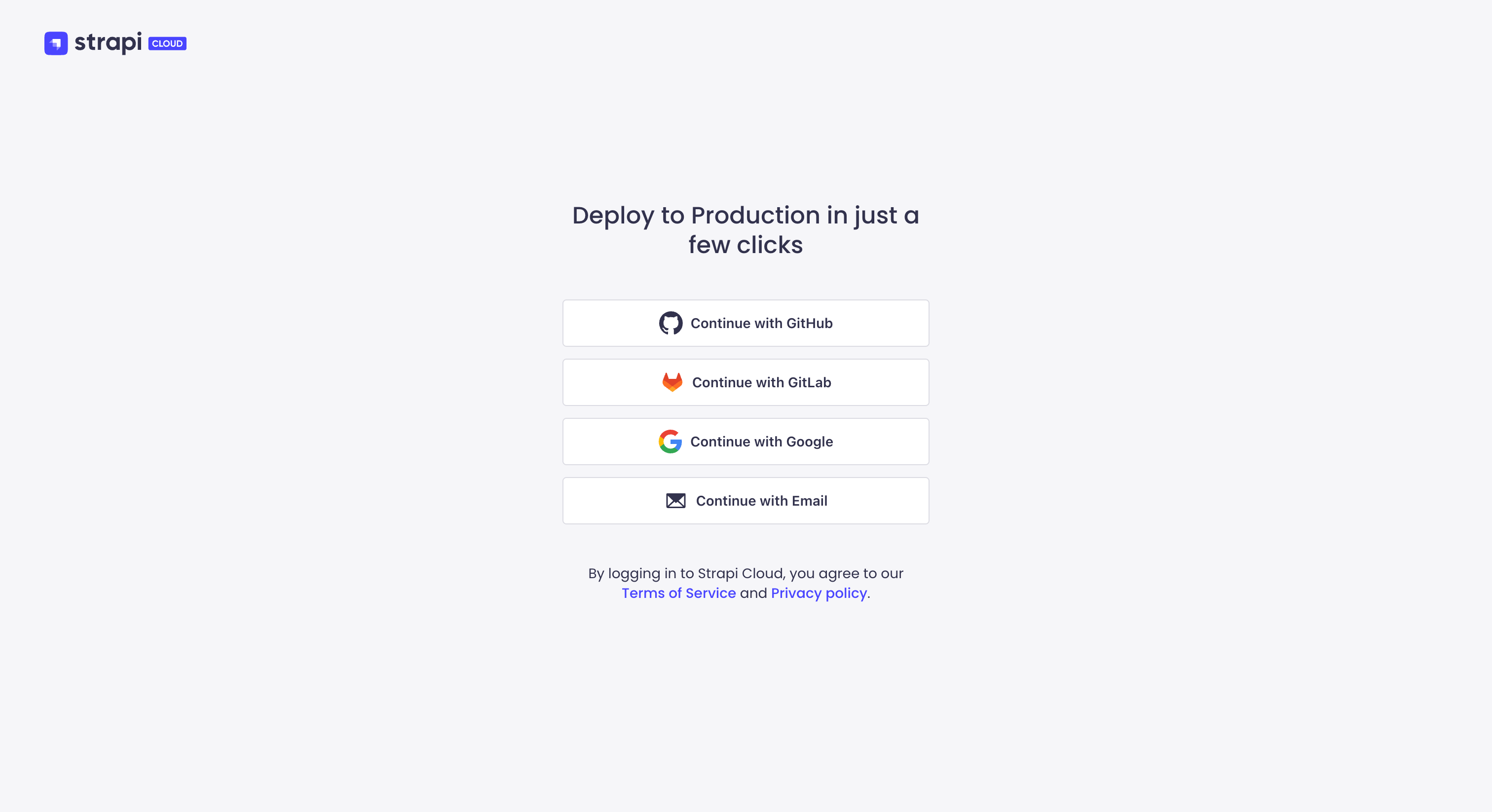Screen dimensions: 1492x812
Task: Click the purple CLOUD badge
Action: point(167,43)
